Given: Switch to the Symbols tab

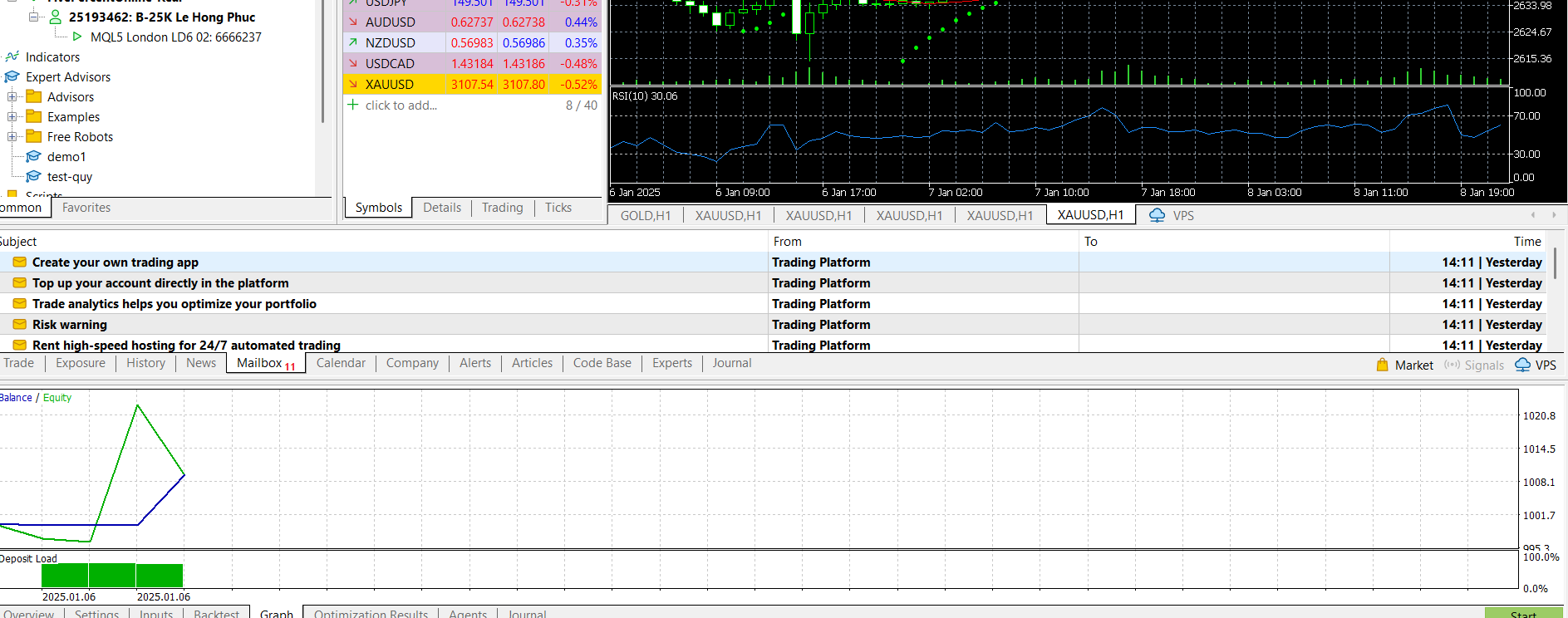Looking at the screenshot, I should coord(379,208).
